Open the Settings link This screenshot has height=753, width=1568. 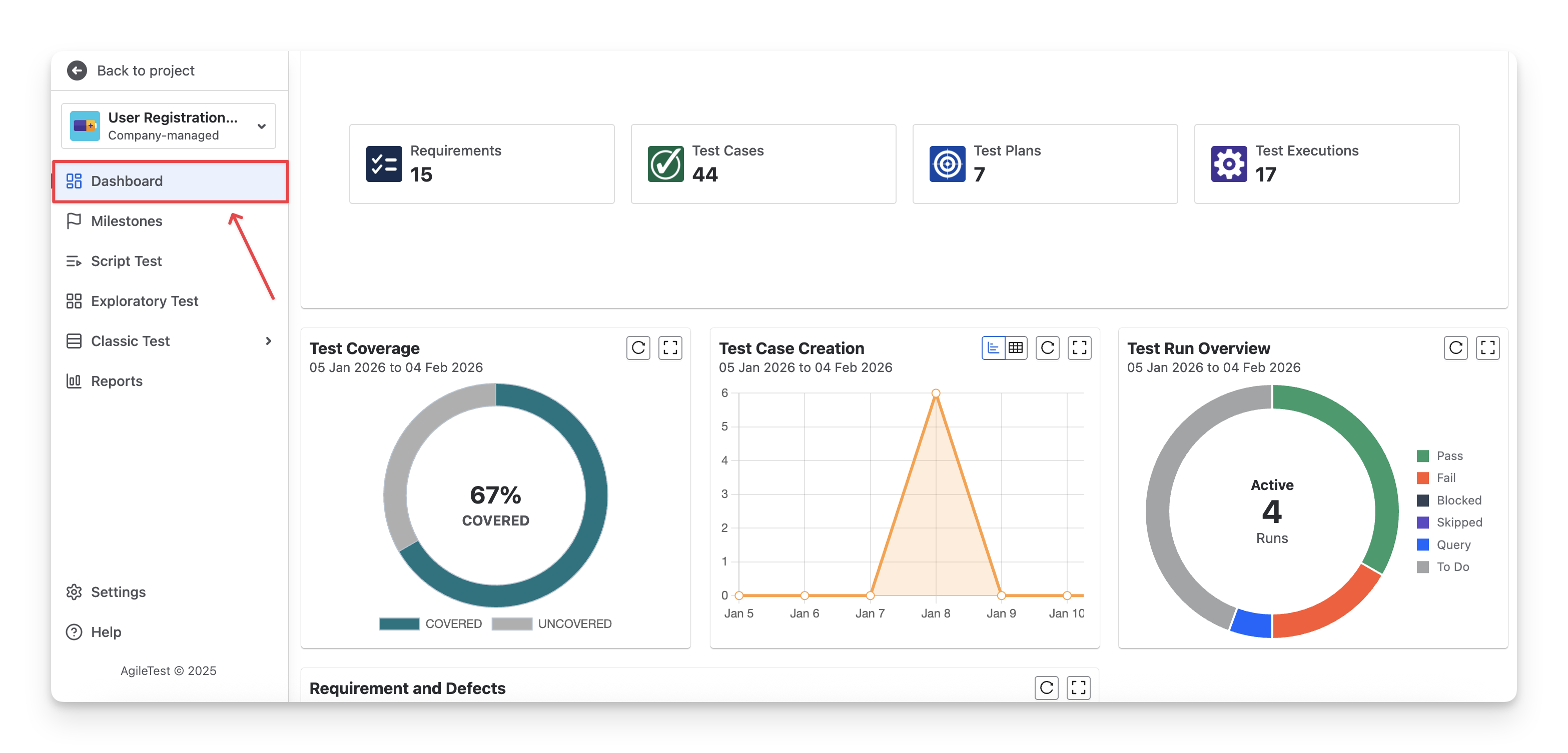(118, 592)
